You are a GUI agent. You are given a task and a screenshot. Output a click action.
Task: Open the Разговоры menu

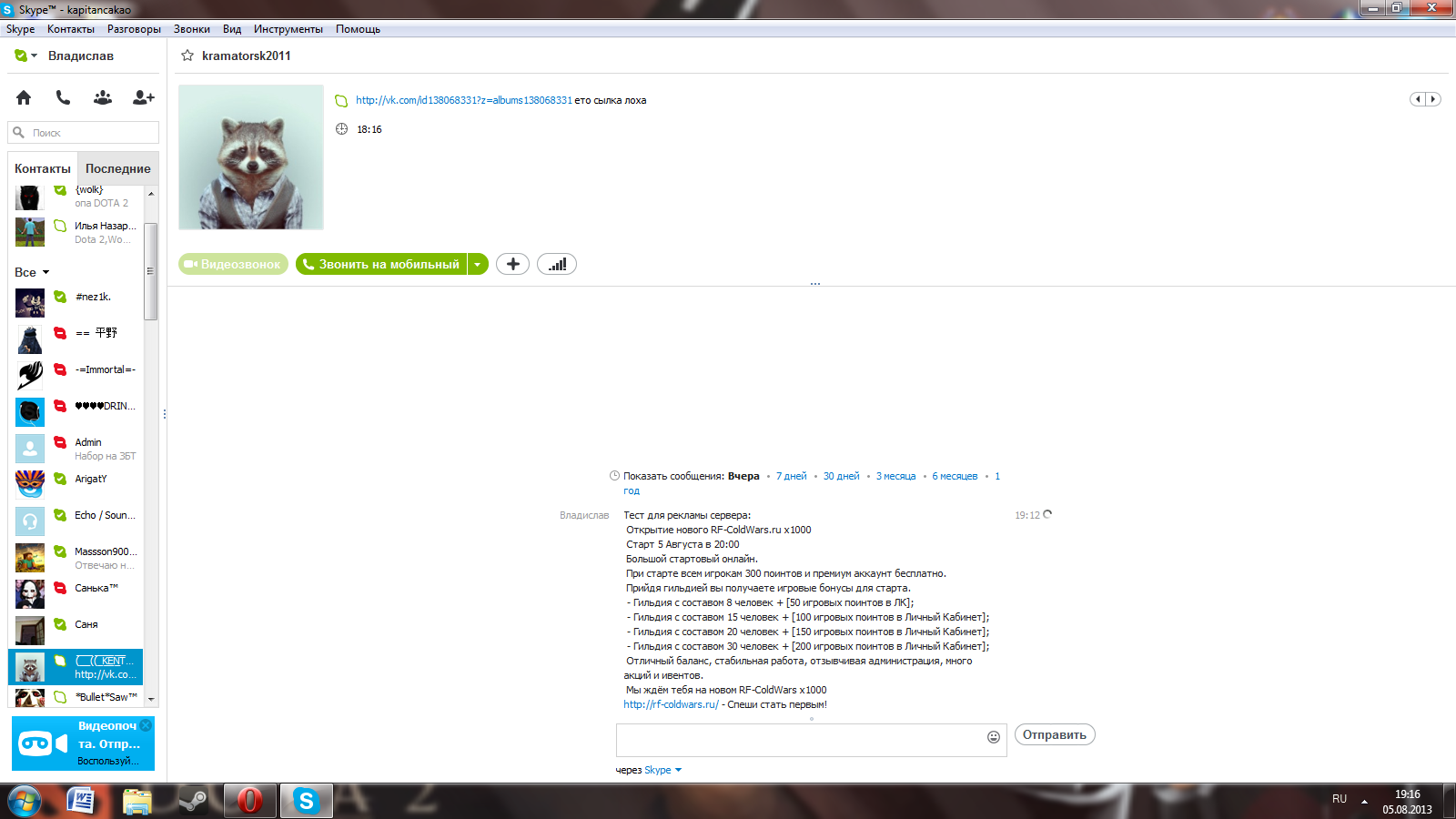coord(134,29)
